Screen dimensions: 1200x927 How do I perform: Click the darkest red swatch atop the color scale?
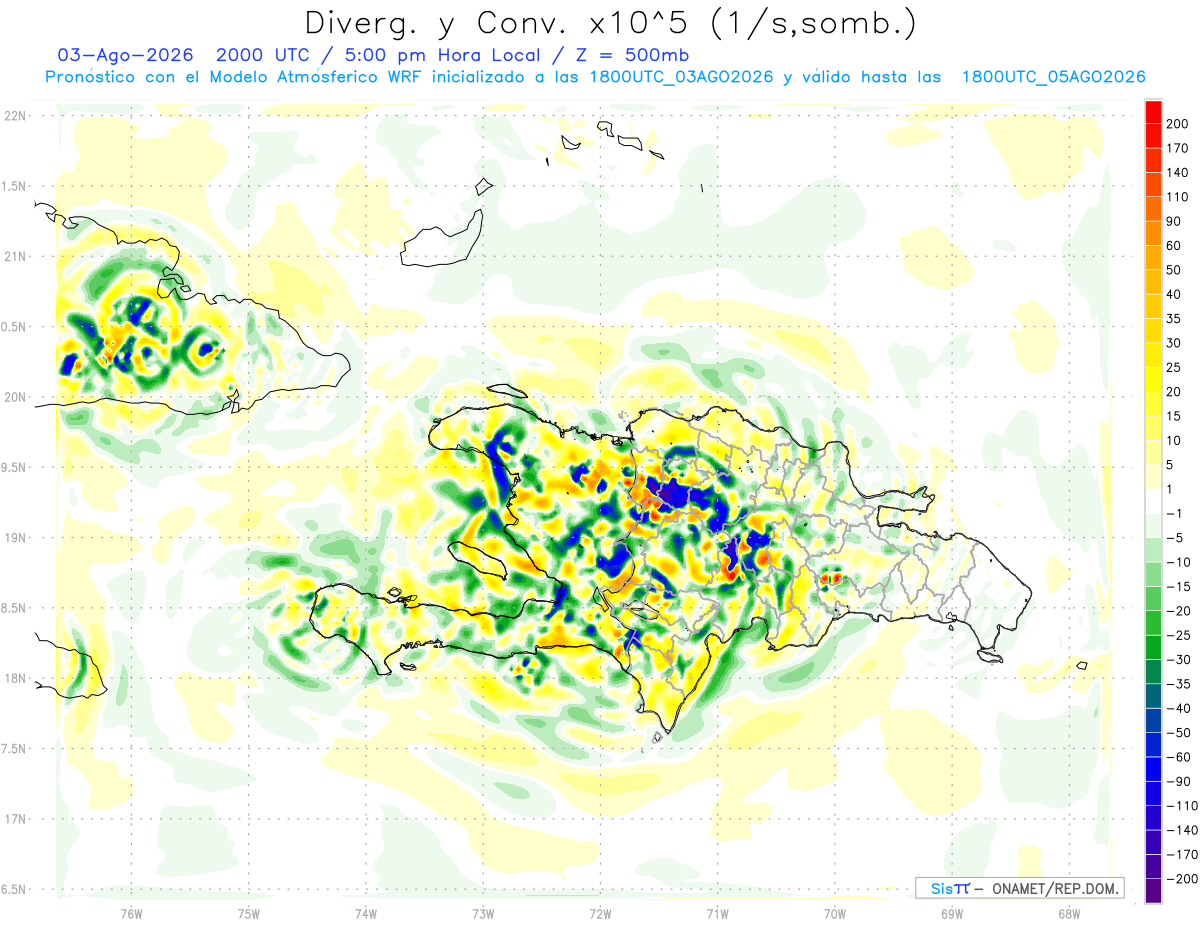pos(1154,111)
